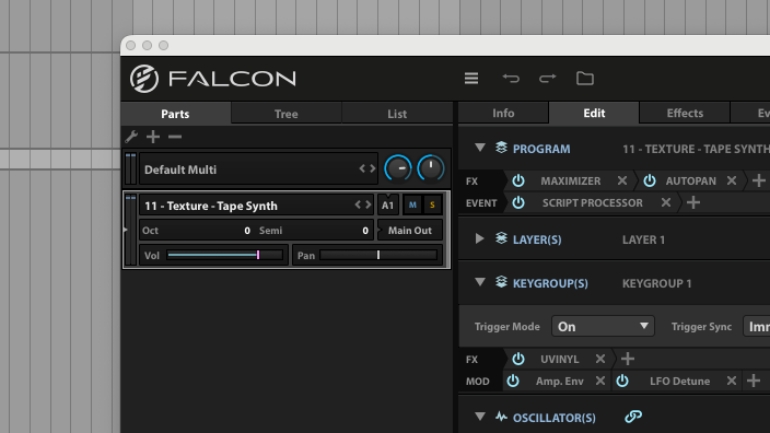Add a keygroup modulator with plus icon
Image resolution: width=770 pixels, height=433 pixels.
coord(754,380)
